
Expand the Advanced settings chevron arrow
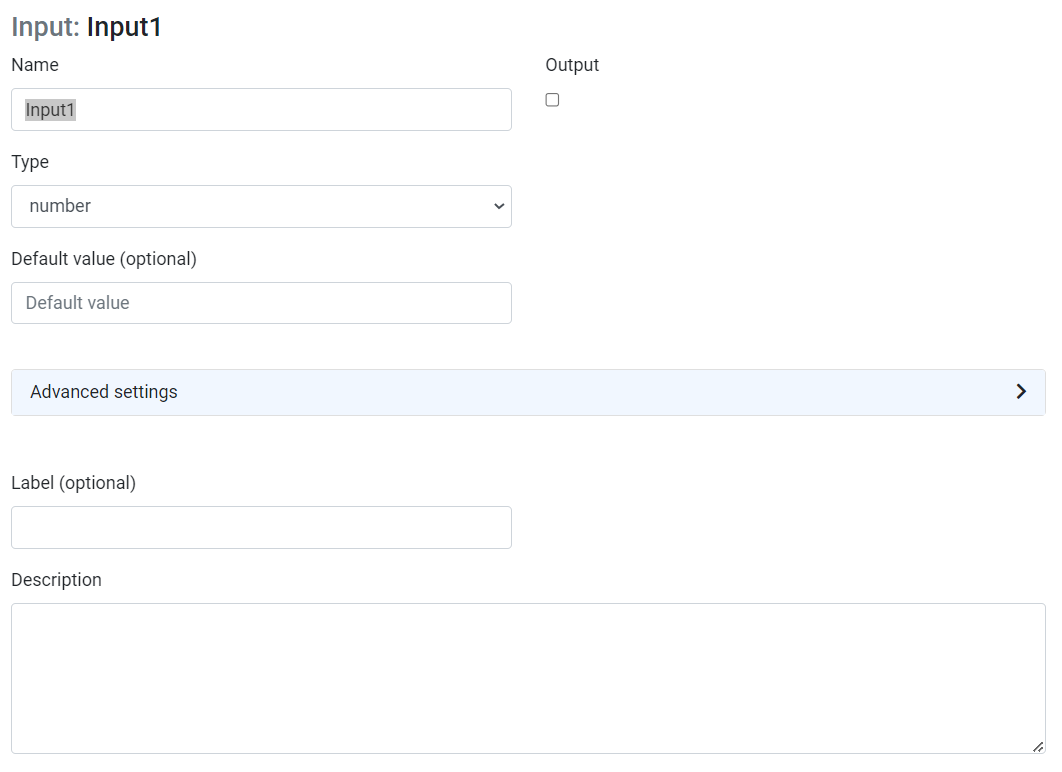1021,392
